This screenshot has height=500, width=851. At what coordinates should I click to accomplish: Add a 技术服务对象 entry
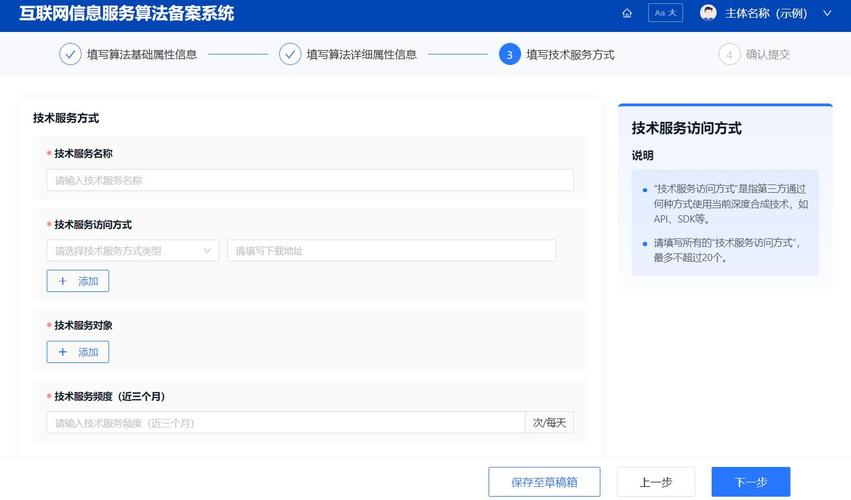pyautogui.click(x=78, y=352)
